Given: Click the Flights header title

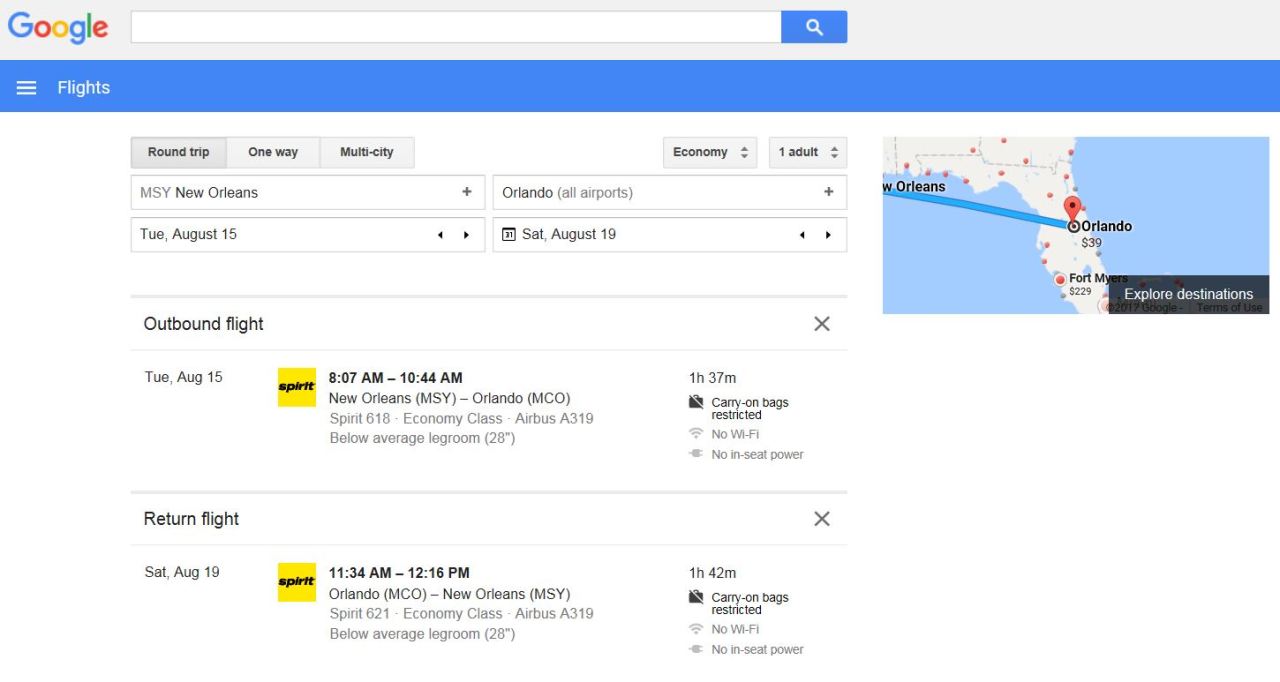Looking at the screenshot, I should 83,88.
